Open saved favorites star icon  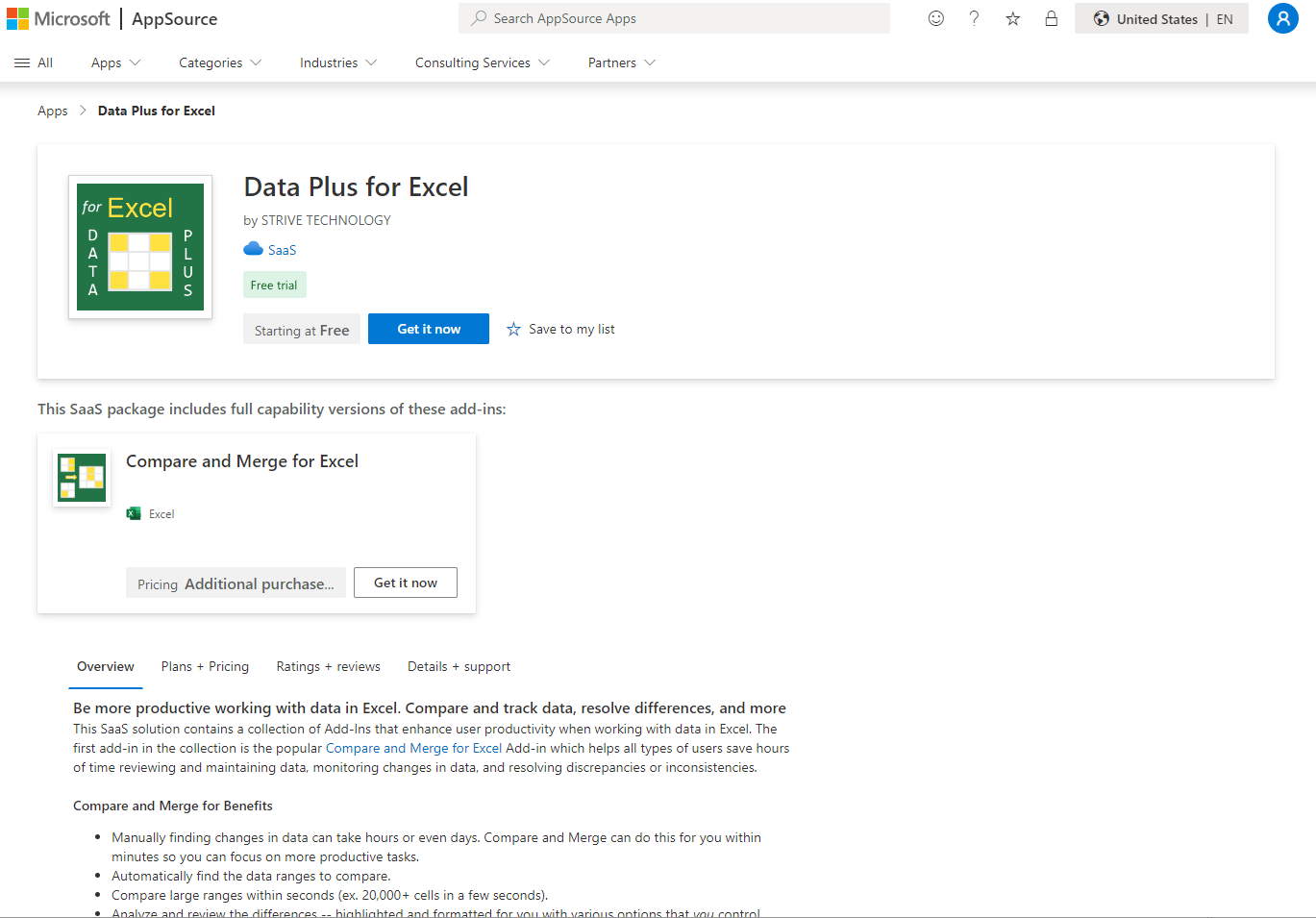click(1012, 18)
